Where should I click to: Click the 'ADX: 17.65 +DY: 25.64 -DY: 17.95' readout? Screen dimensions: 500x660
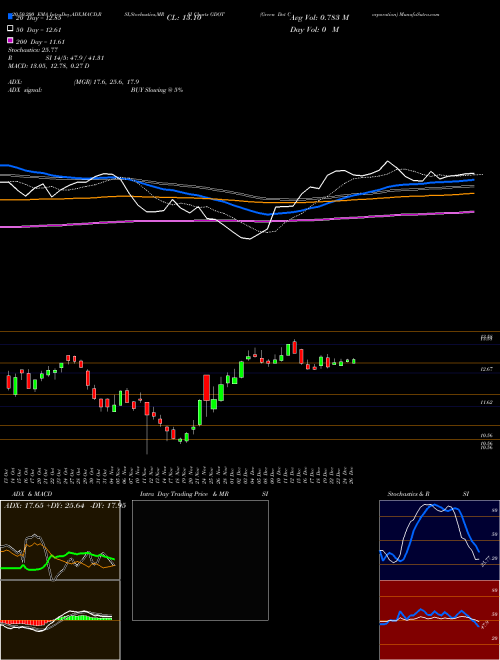(x=65, y=506)
